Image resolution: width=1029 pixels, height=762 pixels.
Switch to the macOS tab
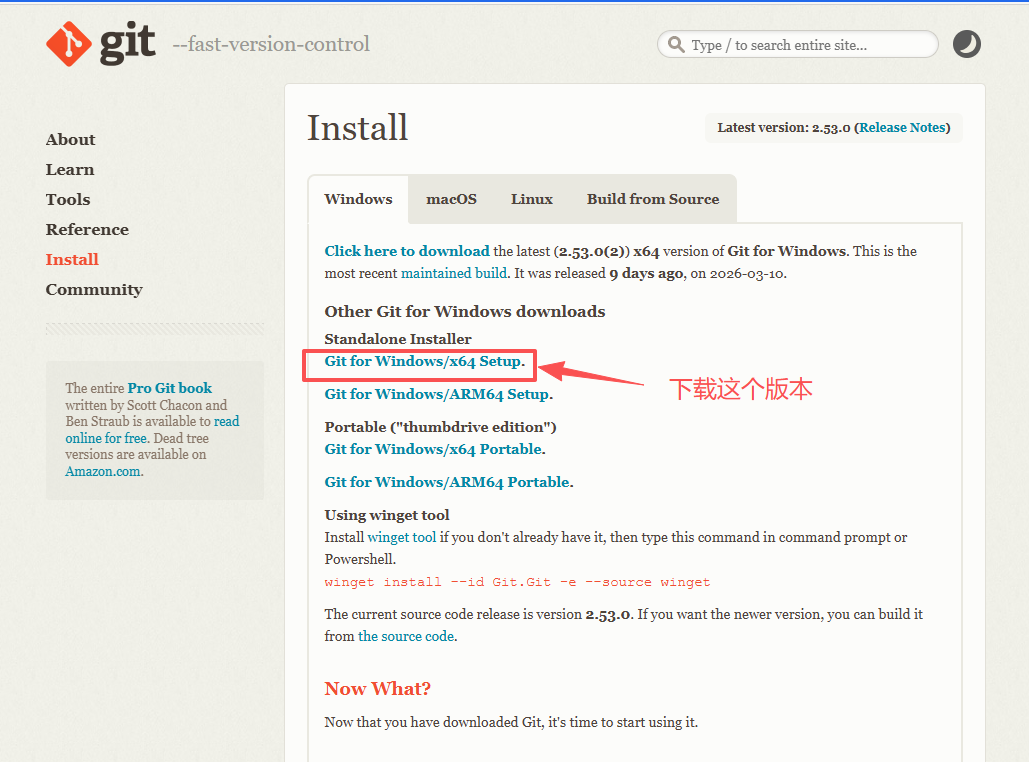click(452, 199)
